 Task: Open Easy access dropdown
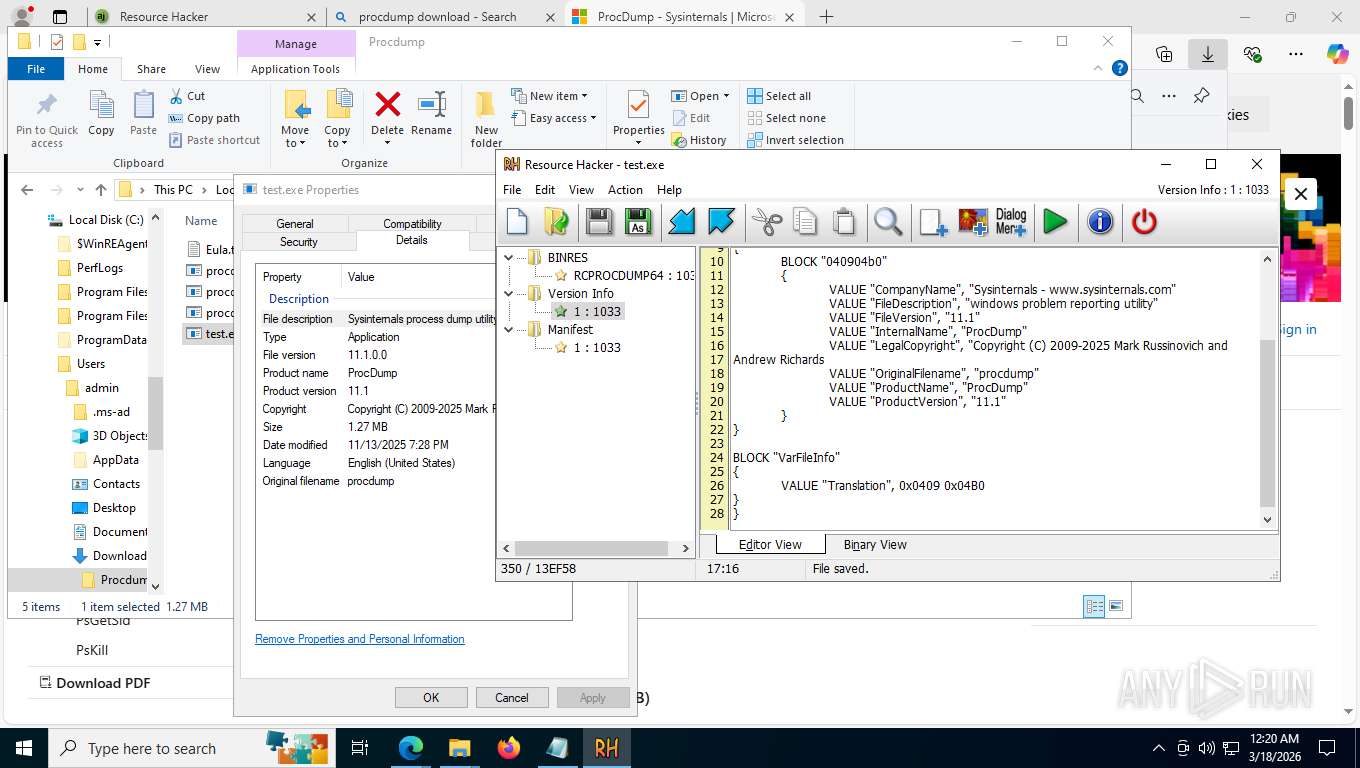click(553, 118)
